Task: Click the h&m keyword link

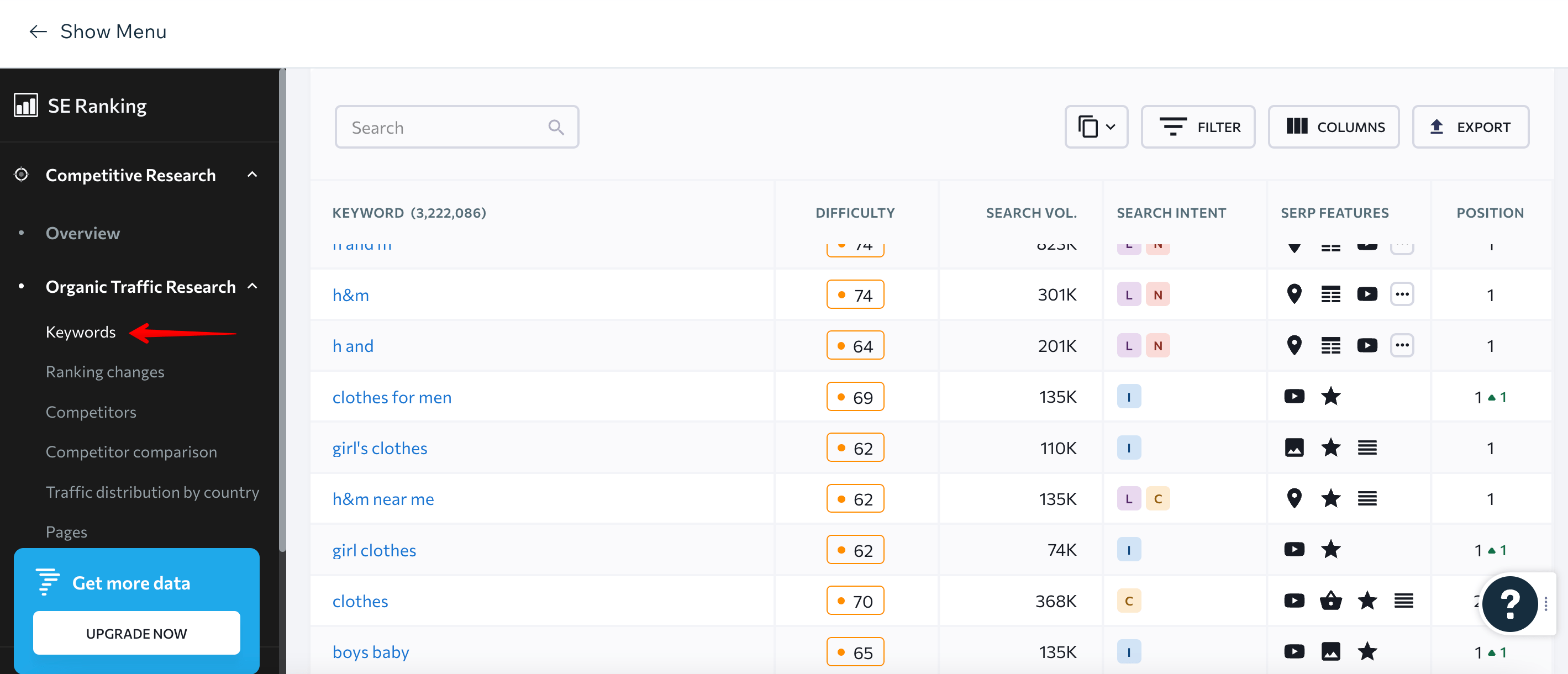Action: pos(354,294)
